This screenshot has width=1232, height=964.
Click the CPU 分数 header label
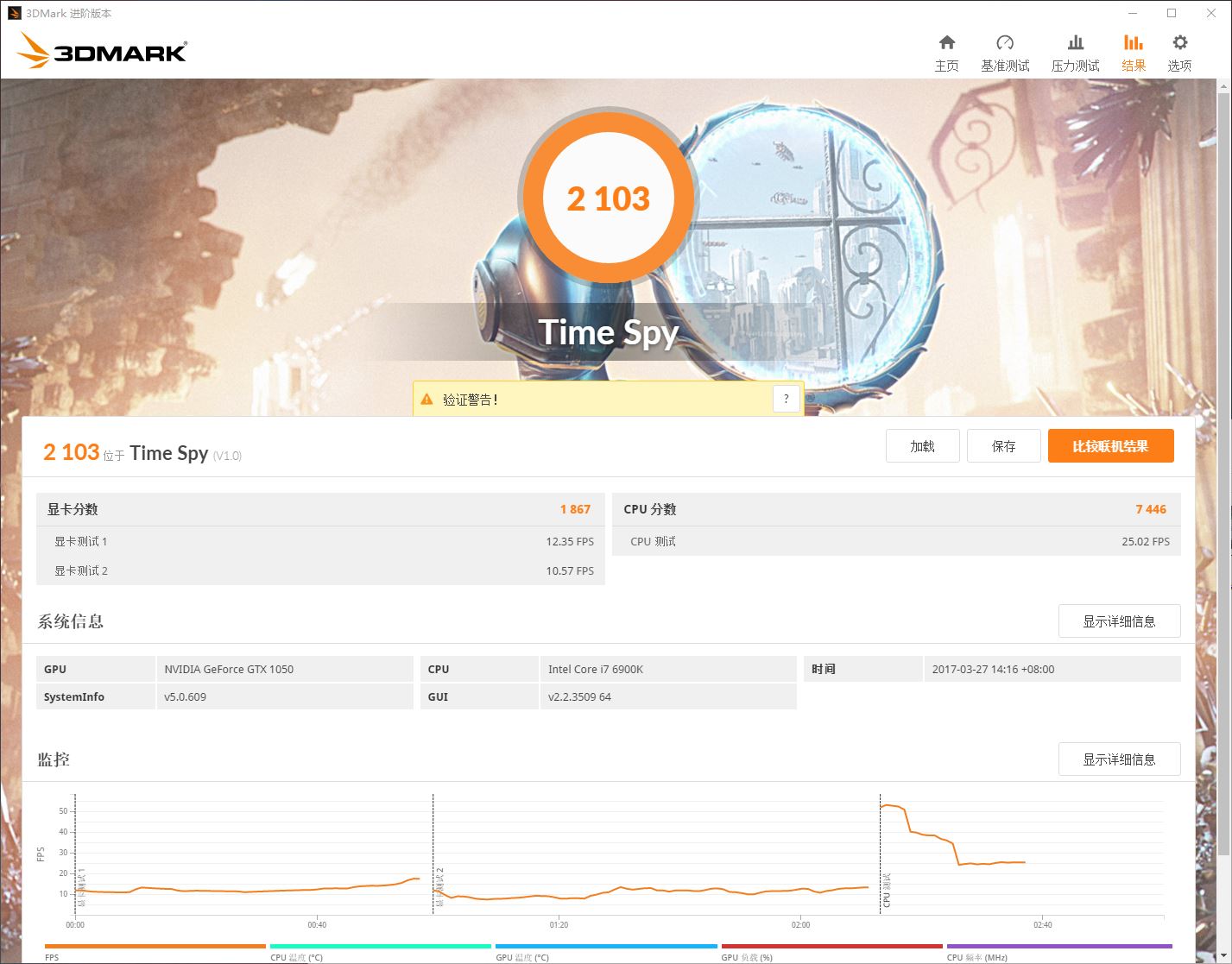649,509
